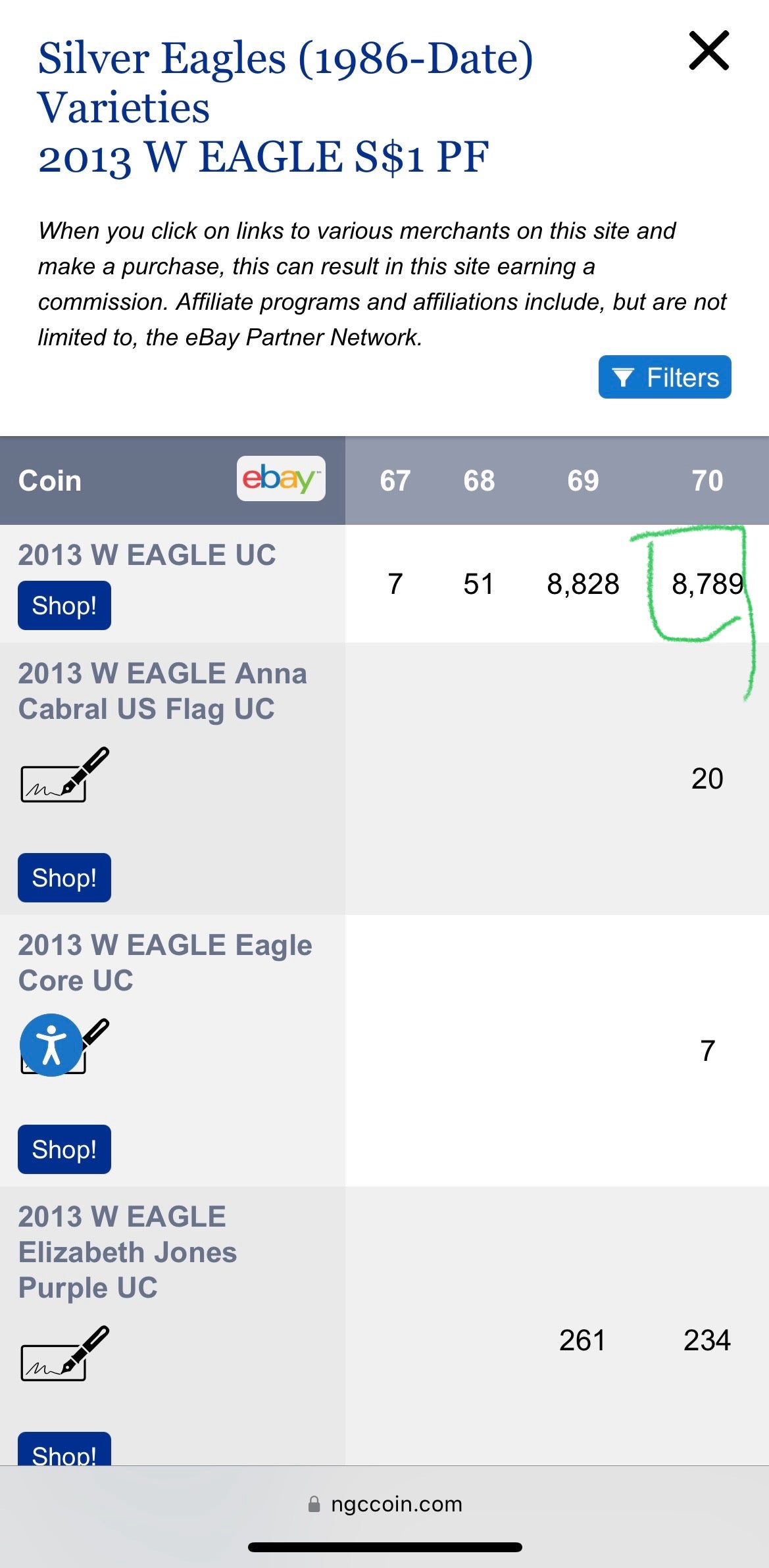Screen dimensions: 769x1568
Task: Open the Eagle Core UC coin link
Action: 164,962
